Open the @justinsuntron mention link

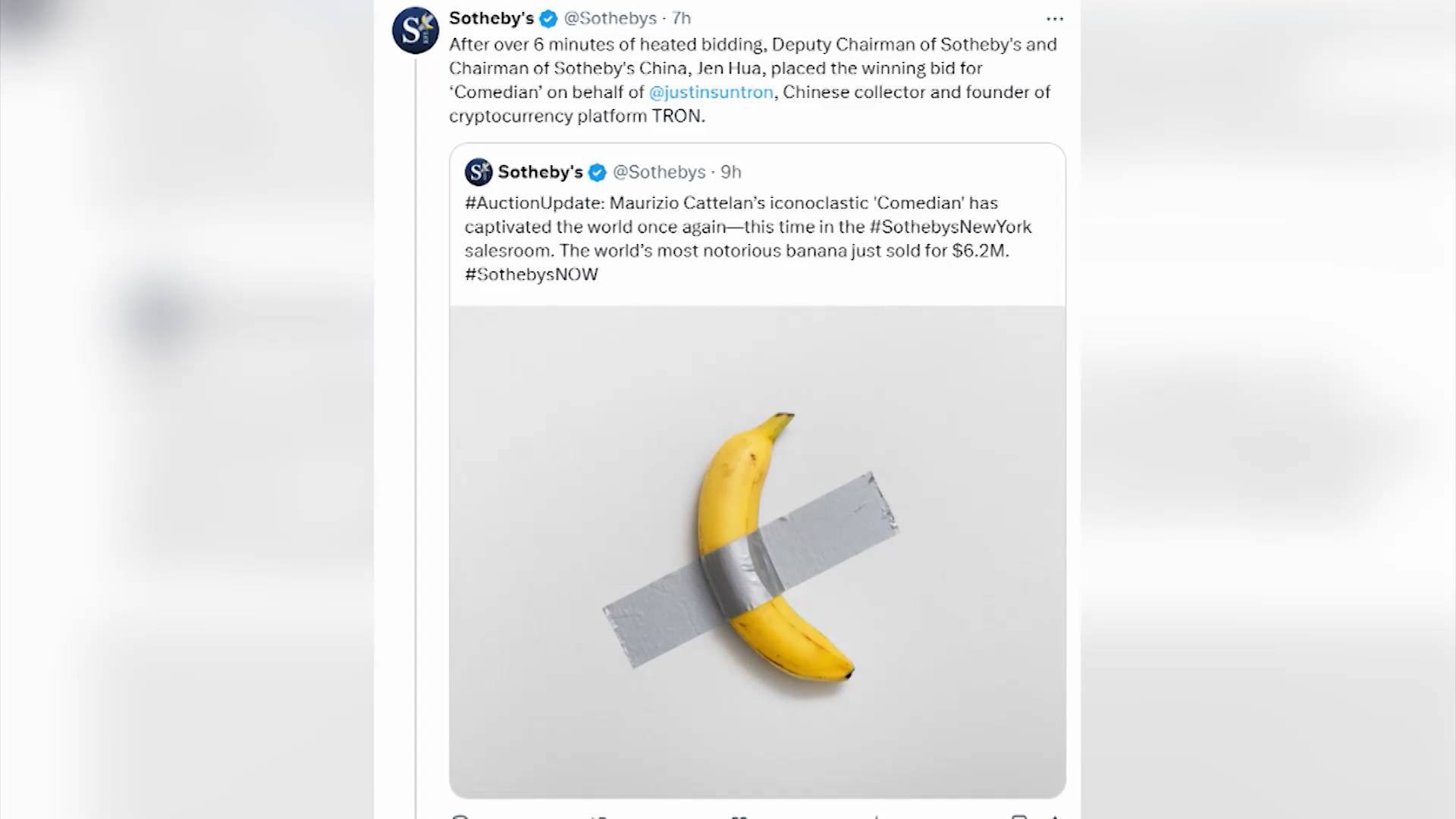[x=711, y=92]
